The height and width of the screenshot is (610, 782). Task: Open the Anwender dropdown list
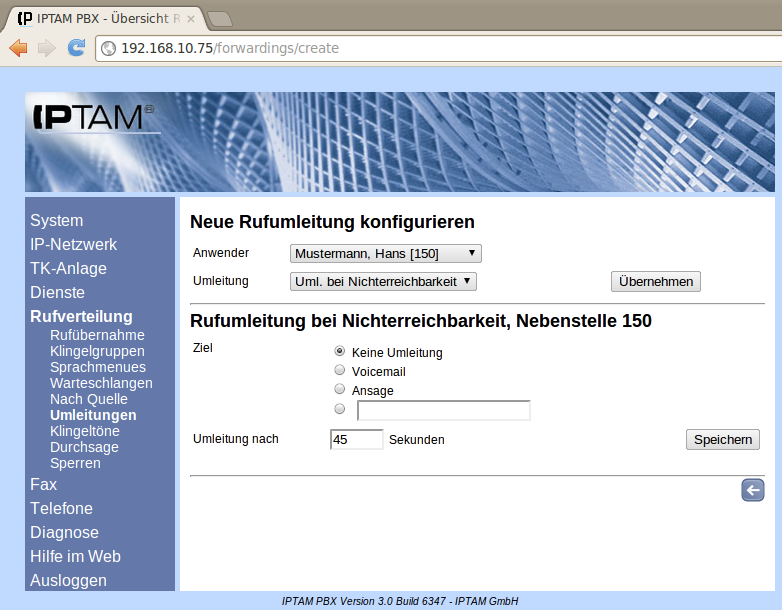(x=385, y=254)
